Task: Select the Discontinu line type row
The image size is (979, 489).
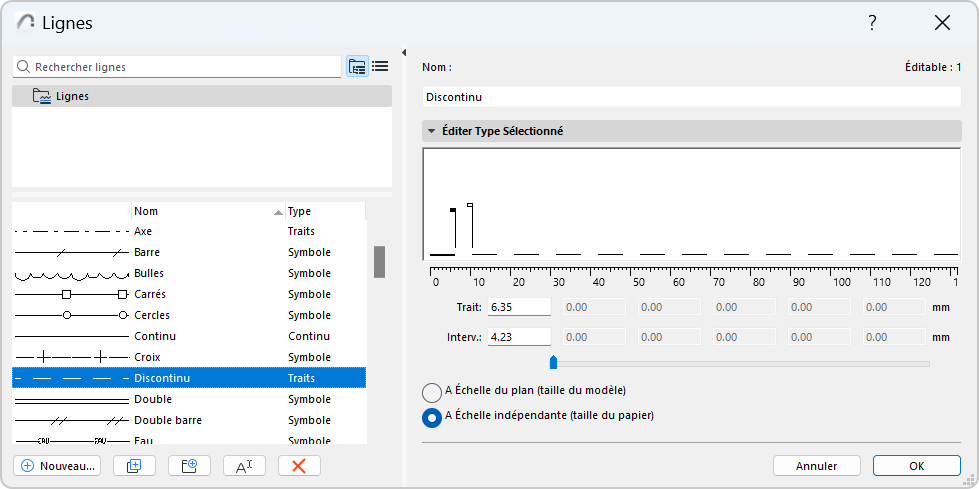Action: click(189, 378)
